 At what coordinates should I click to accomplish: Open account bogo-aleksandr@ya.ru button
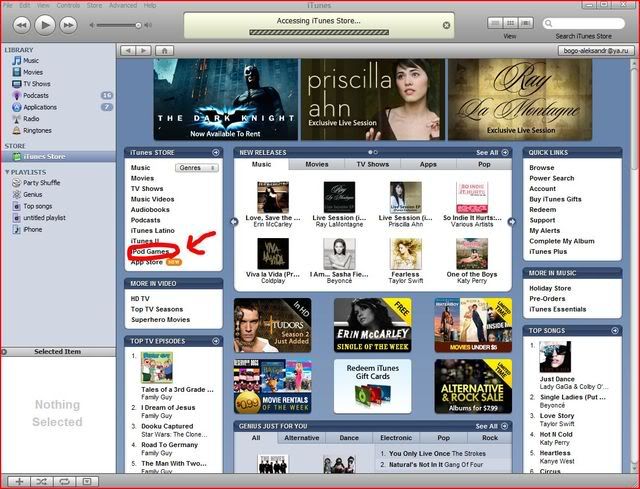596,51
